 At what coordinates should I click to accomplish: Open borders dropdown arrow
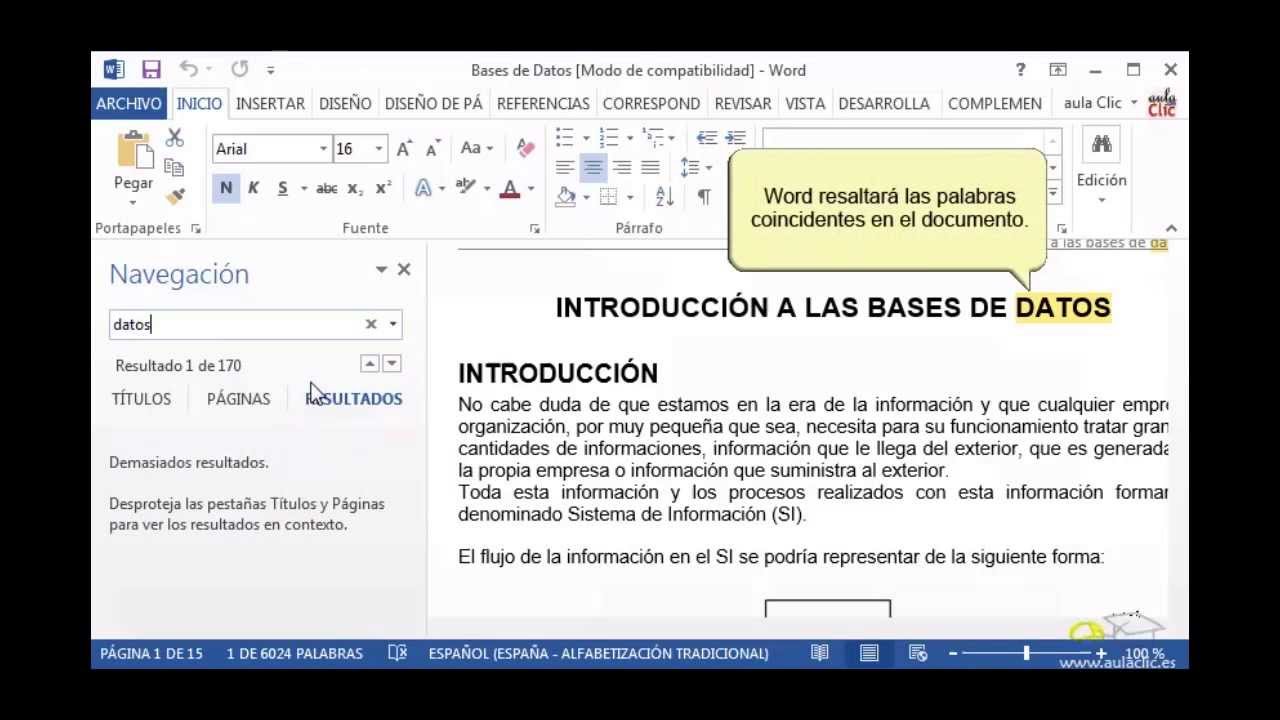tap(630, 196)
